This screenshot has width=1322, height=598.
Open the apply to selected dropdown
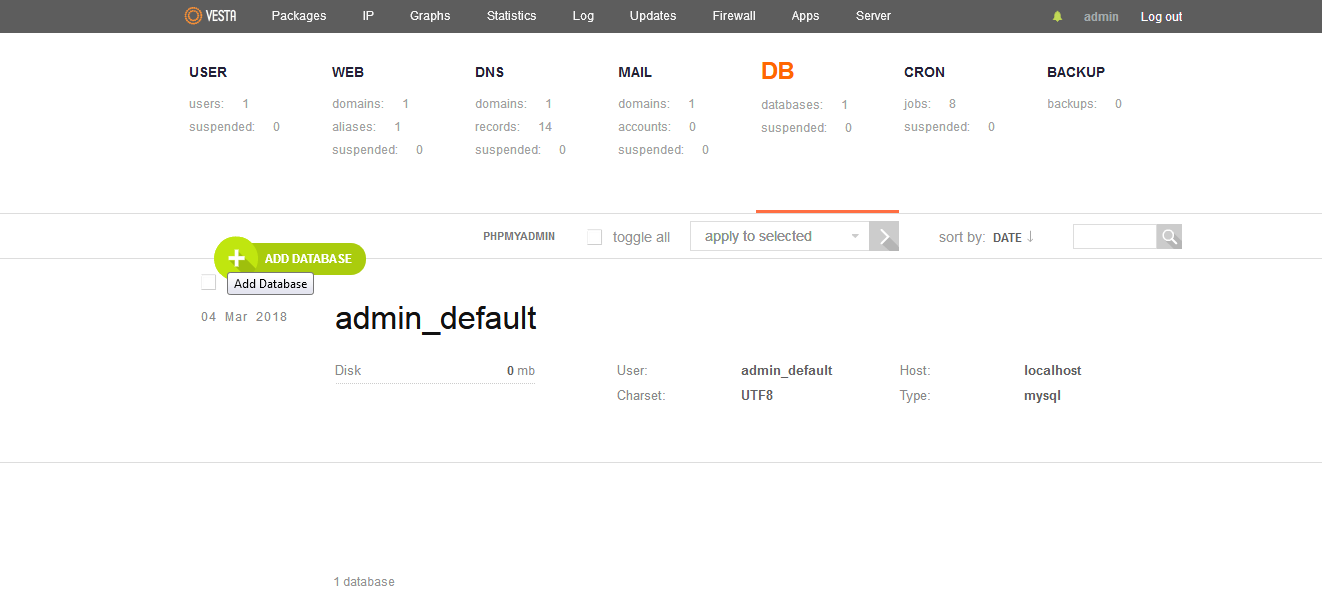(779, 237)
